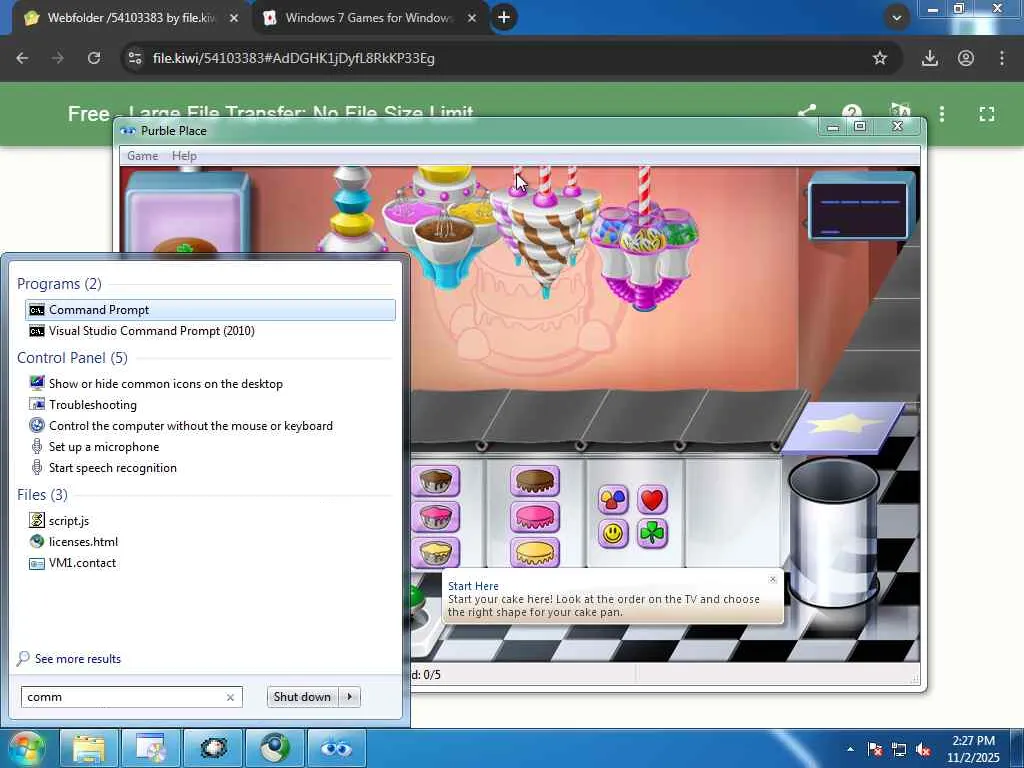Screen dimensions: 1024x768
Task: Launch Command Prompt from search results
Action: pos(210,310)
